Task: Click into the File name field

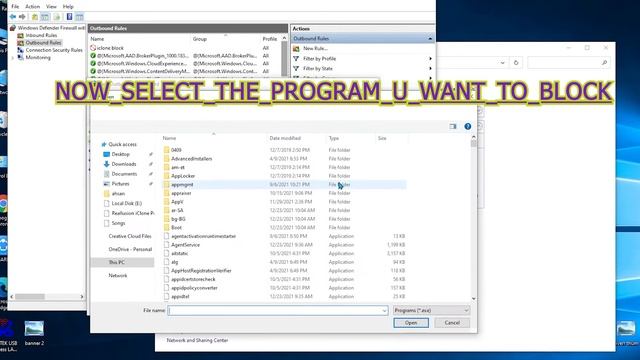Action: [x=278, y=311]
